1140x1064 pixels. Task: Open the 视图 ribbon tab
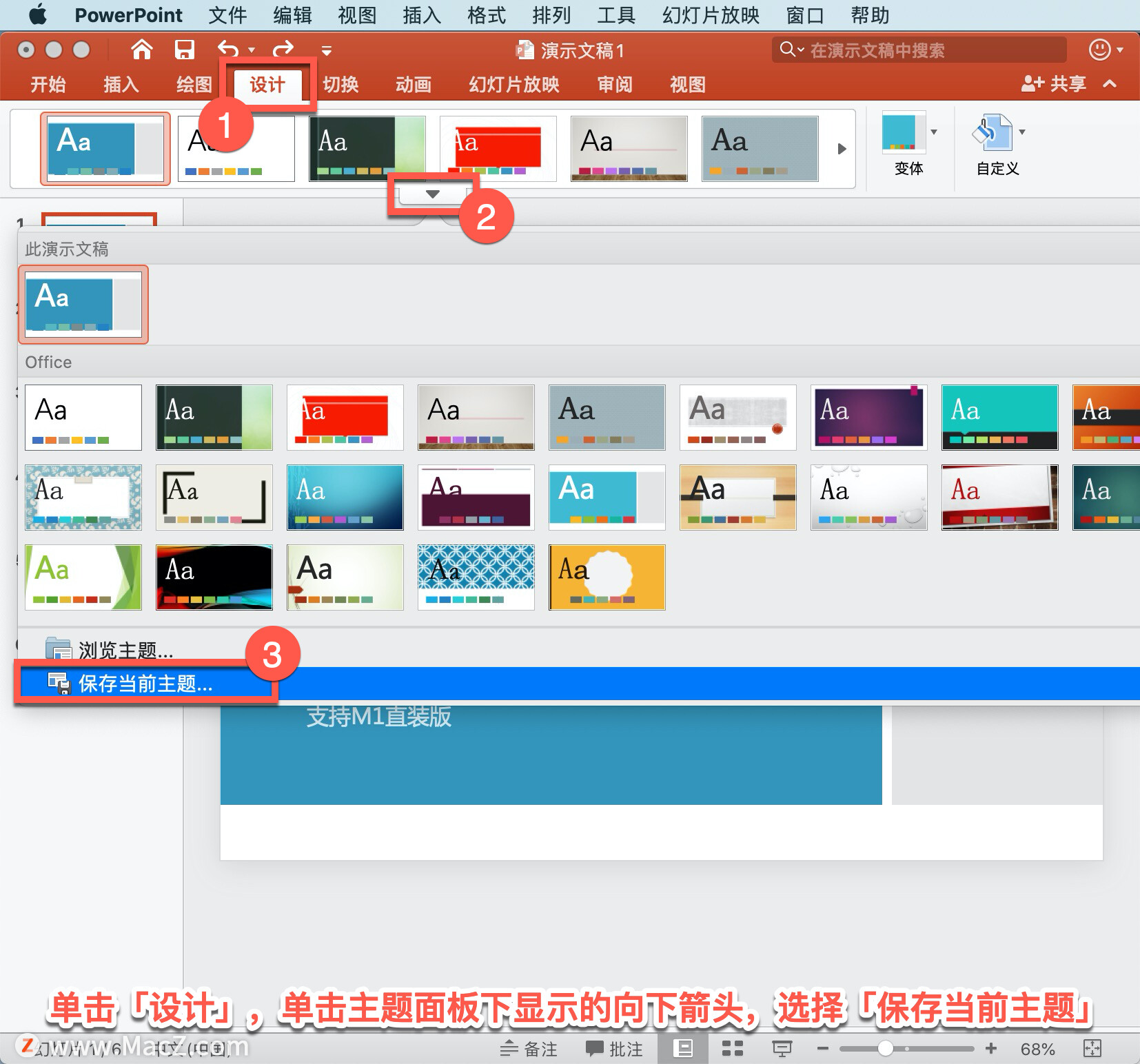[688, 84]
